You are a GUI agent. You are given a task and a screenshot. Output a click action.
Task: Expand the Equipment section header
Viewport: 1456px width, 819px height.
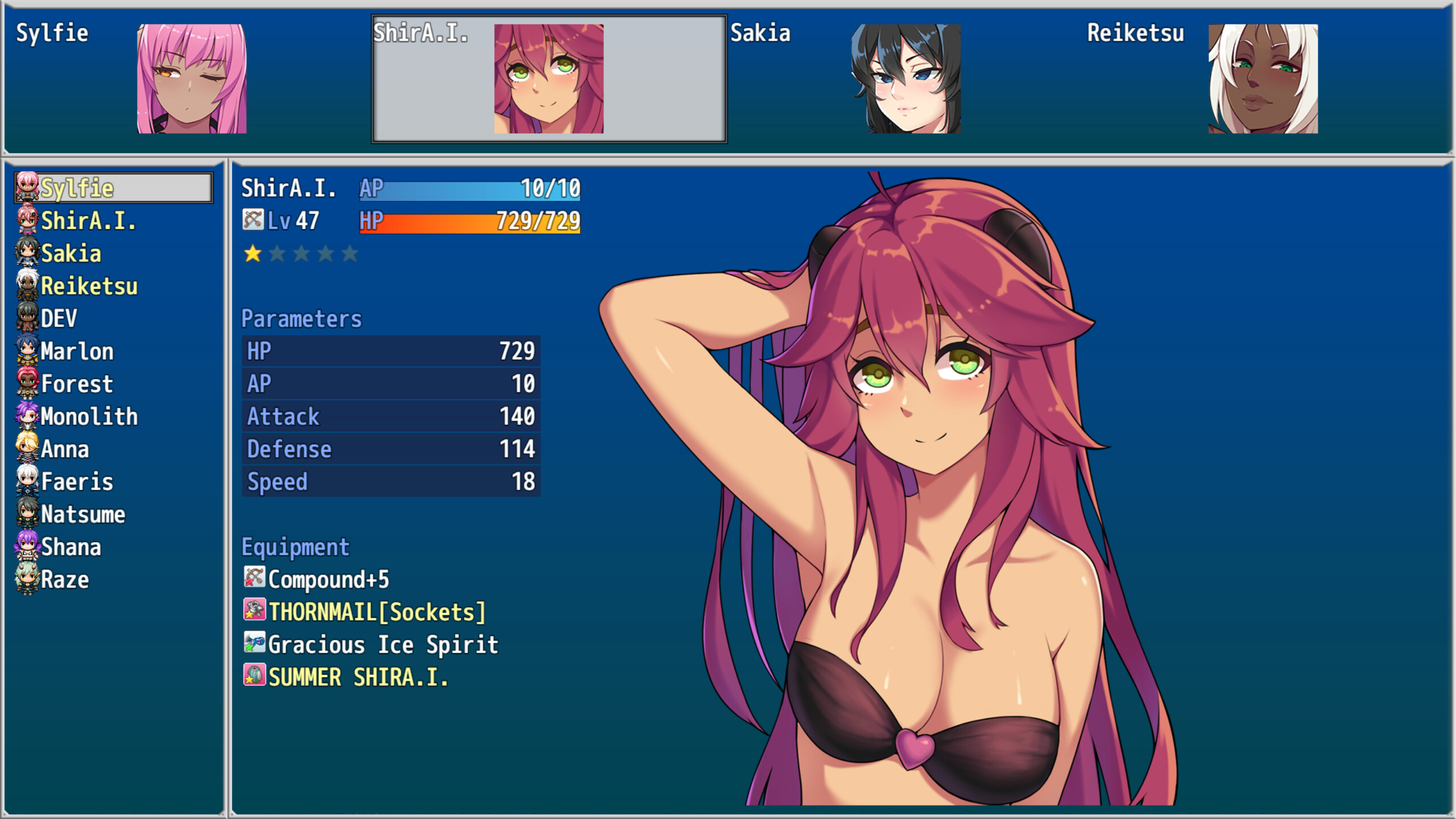(x=295, y=547)
